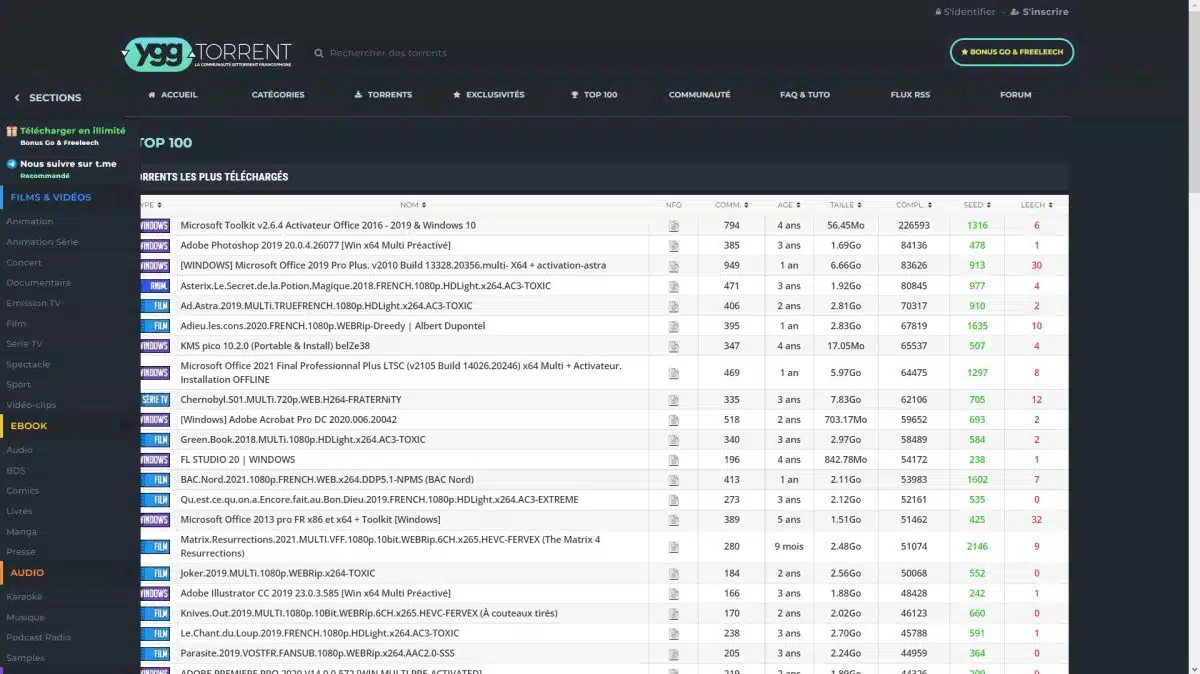Select Série TV in sidebar
This screenshot has width=1200, height=674.
click(24, 344)
